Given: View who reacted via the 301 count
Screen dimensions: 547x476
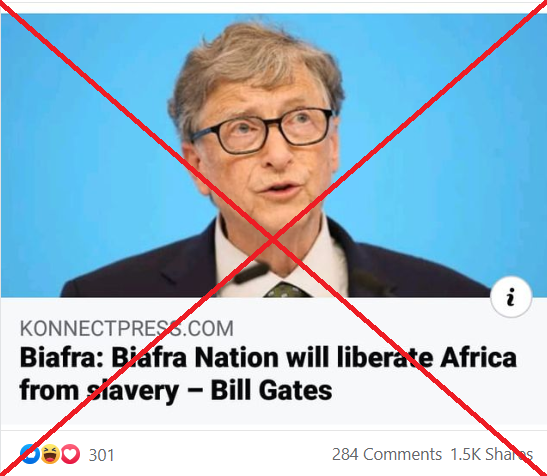Looking at the screenshot, I should (x=101, y=455).
